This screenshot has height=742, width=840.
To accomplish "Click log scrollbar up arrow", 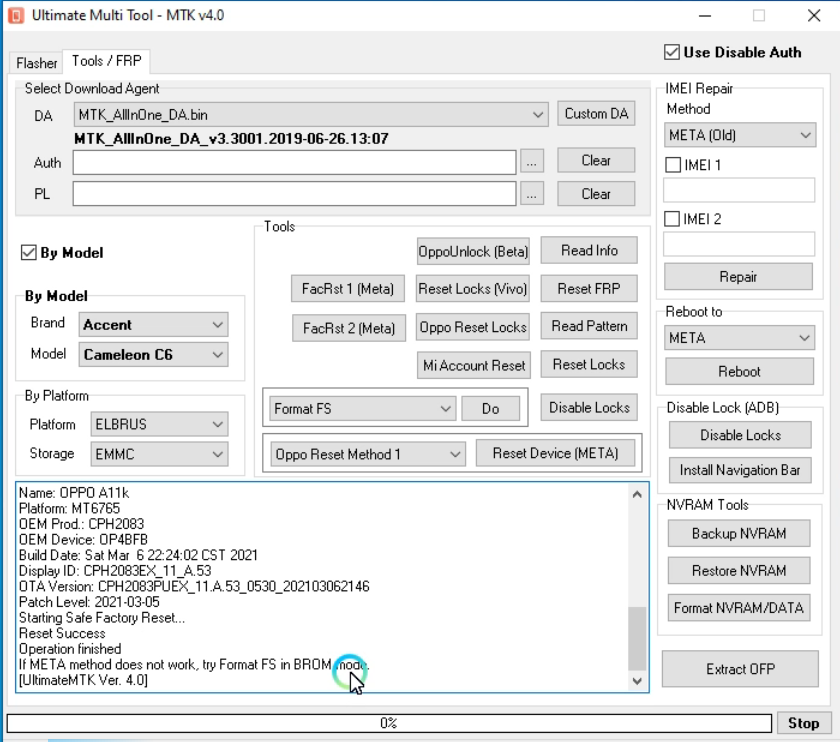I will tap(637, 494).
